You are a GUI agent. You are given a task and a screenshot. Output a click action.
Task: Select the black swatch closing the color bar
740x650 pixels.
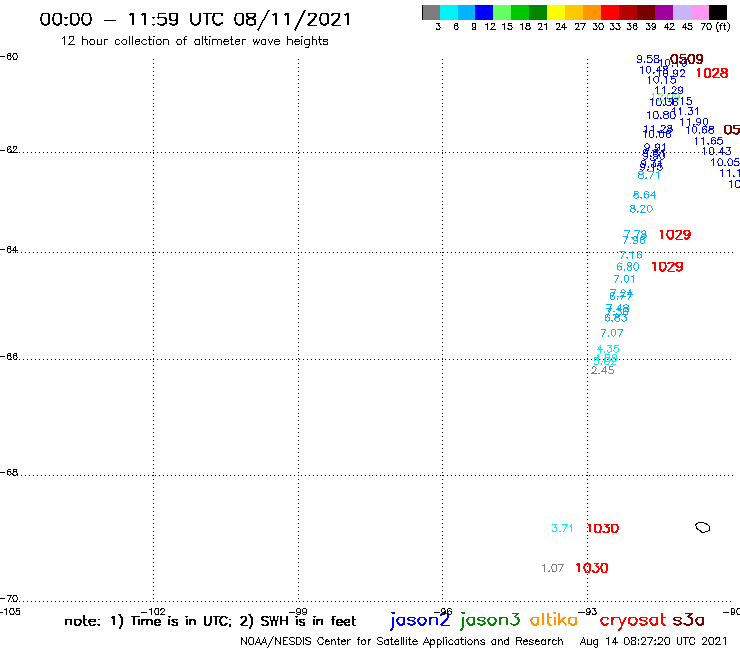pos(717,12)
